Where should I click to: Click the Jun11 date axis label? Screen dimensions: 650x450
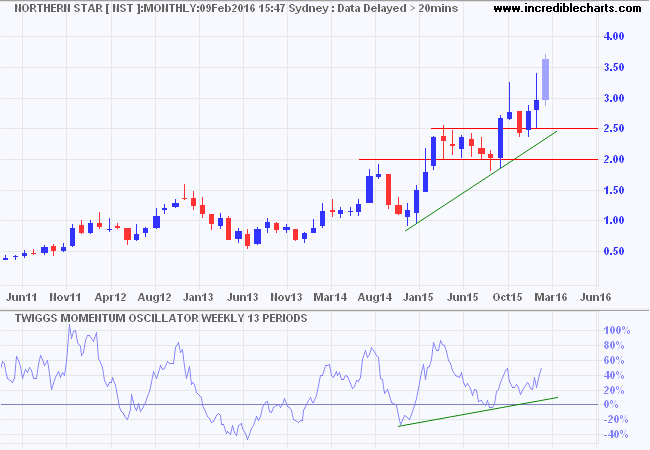click(x=22, y=297)
